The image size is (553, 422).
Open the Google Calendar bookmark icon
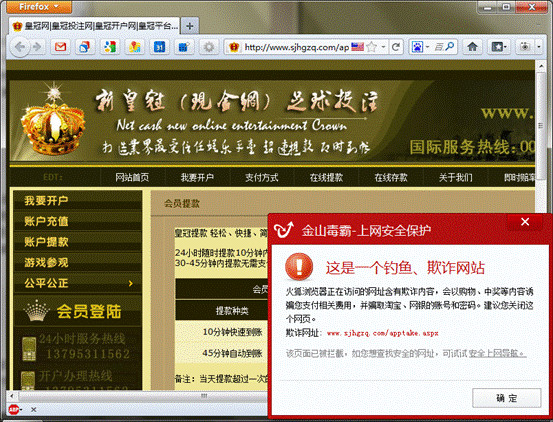[159, 47]
